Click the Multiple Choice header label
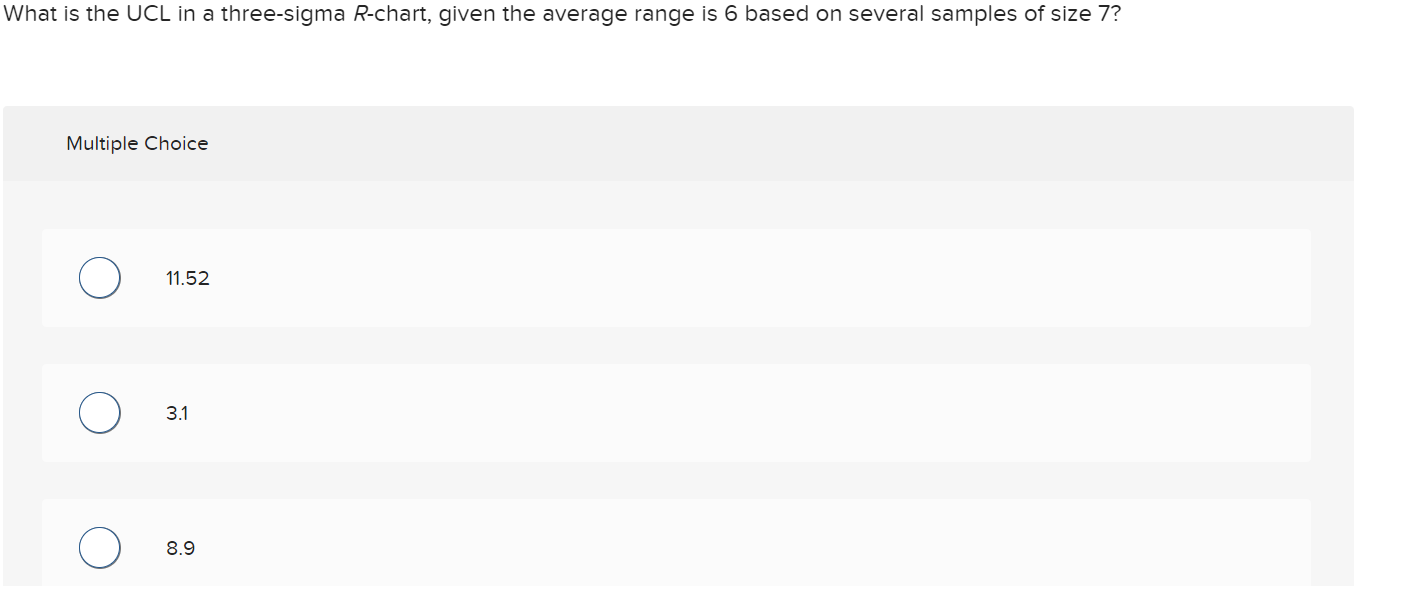The width and height of the screenshot is (1414, 612). click(x=136, y=143)
